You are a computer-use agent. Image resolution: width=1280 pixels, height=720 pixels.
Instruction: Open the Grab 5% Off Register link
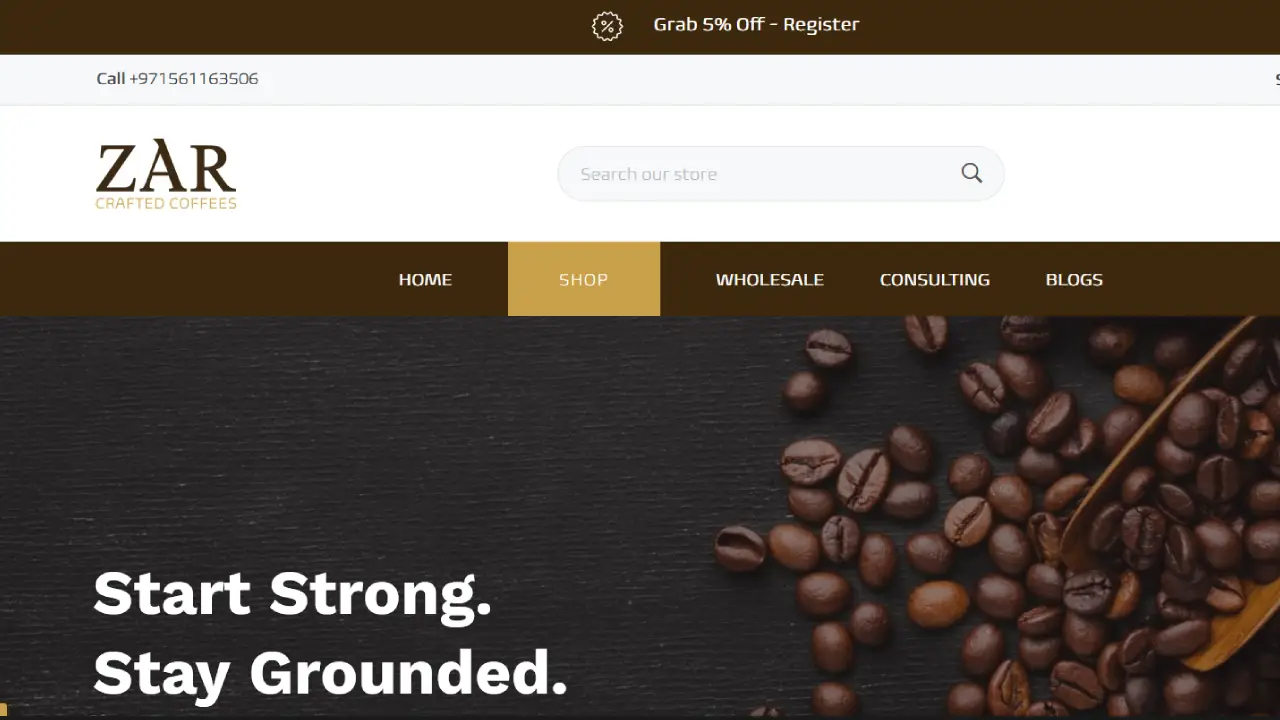click(756, 25)
